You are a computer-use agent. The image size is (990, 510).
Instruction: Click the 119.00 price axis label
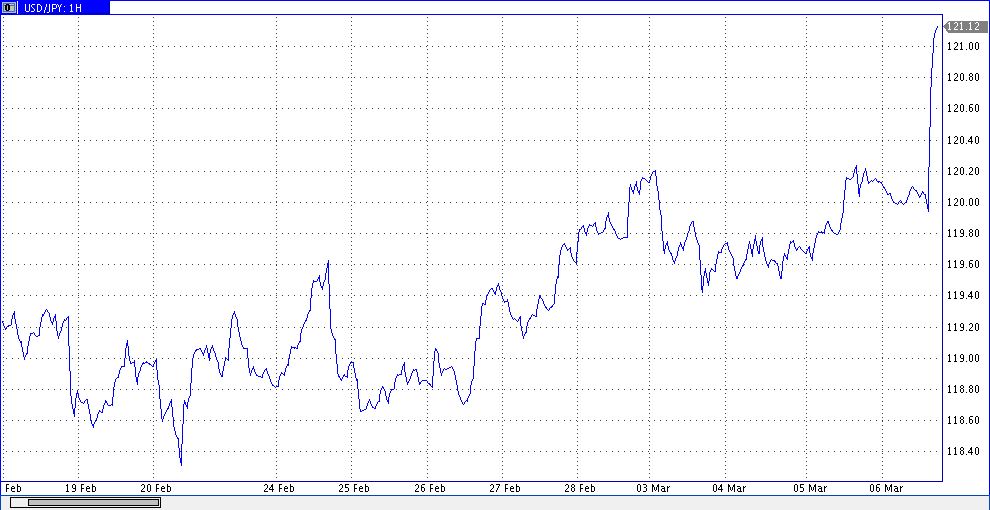(x=963, y=359)
